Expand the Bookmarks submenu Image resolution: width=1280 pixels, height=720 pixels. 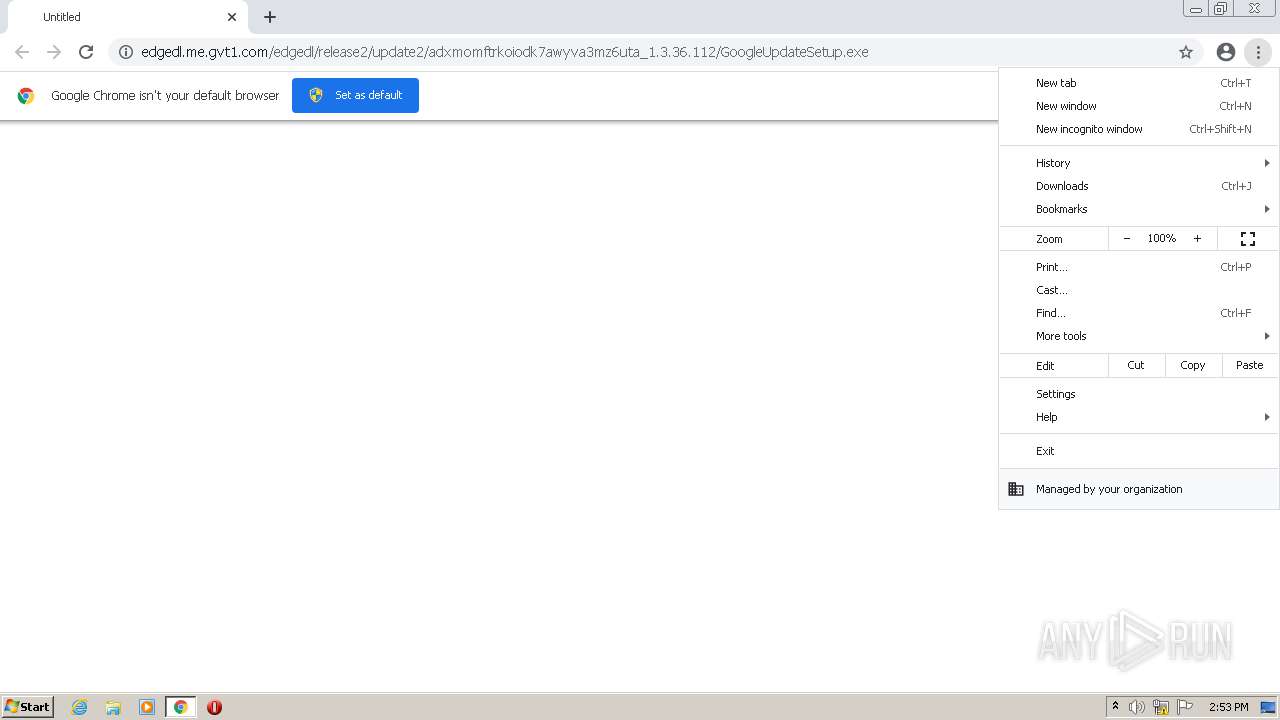tap(1139, 209)
